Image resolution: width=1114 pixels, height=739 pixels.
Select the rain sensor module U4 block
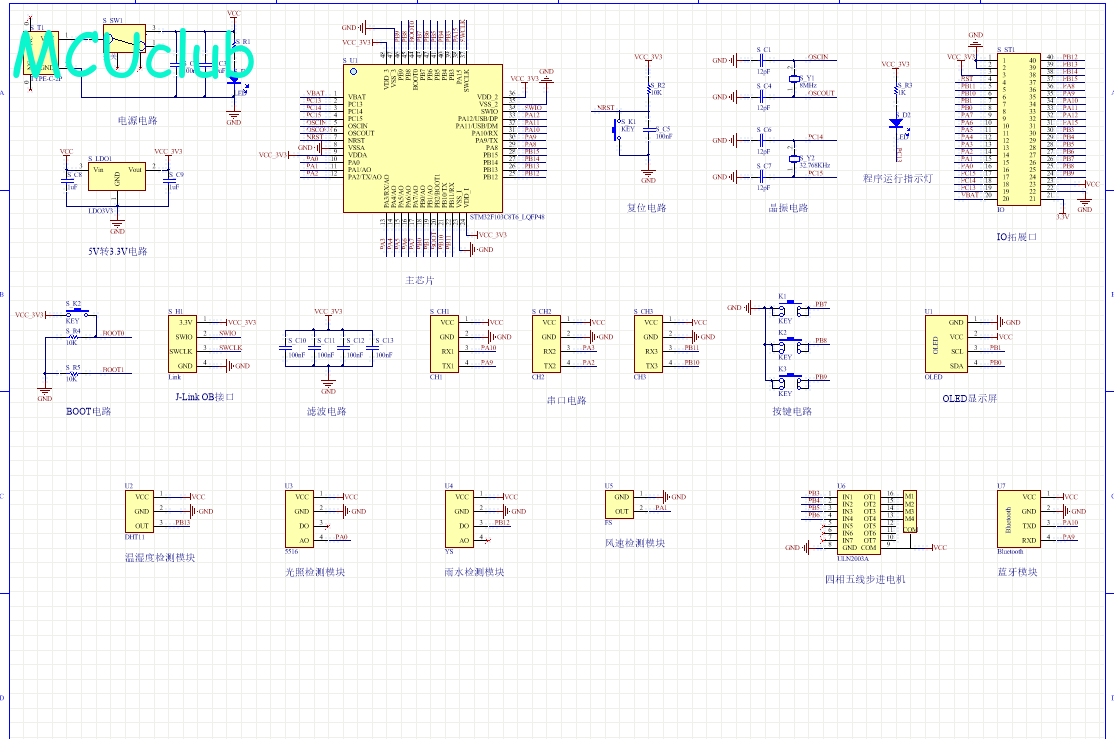[461, 518]
